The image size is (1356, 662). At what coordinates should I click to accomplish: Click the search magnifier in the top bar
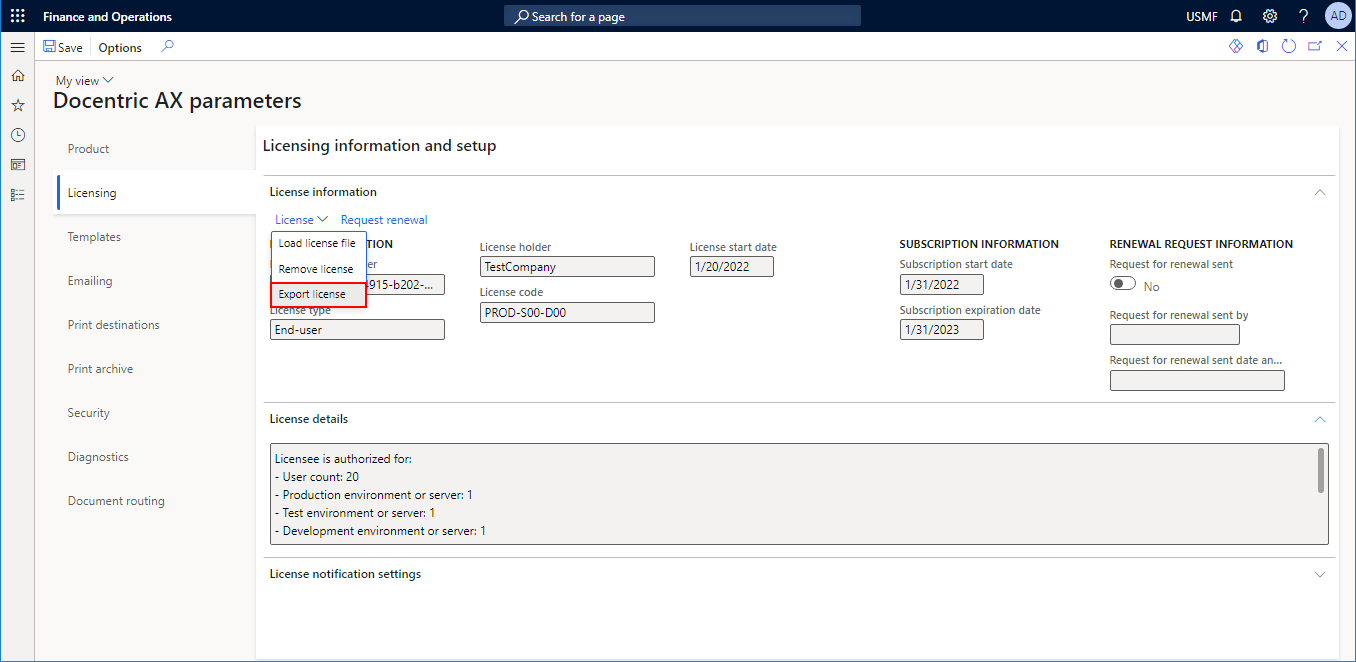coord(521,16)
